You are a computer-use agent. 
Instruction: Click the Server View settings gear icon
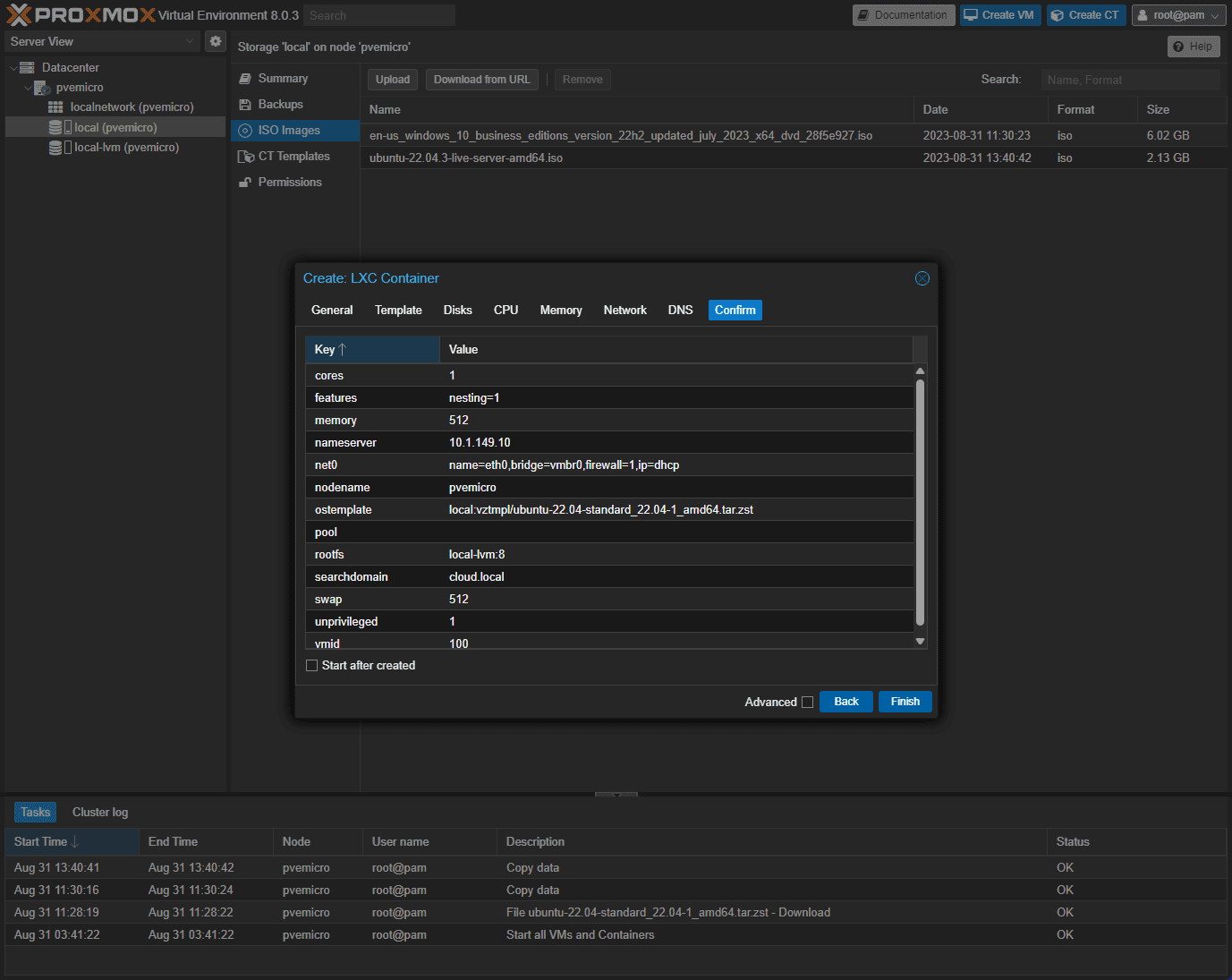216,41
